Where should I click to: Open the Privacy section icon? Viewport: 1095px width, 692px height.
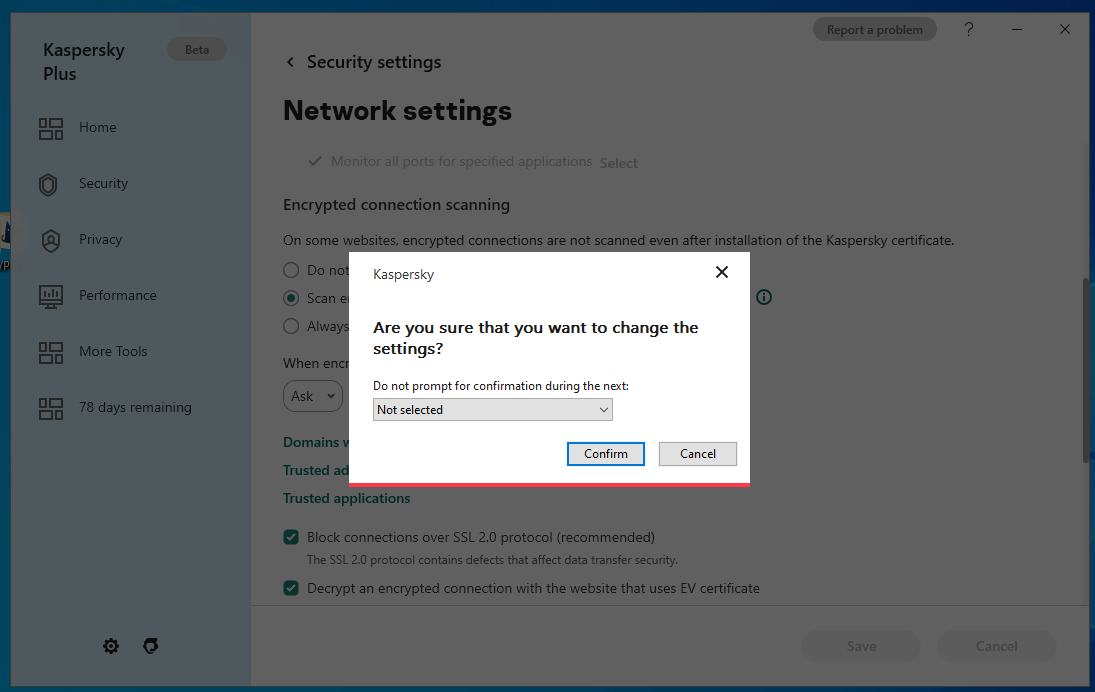point(50,240)
